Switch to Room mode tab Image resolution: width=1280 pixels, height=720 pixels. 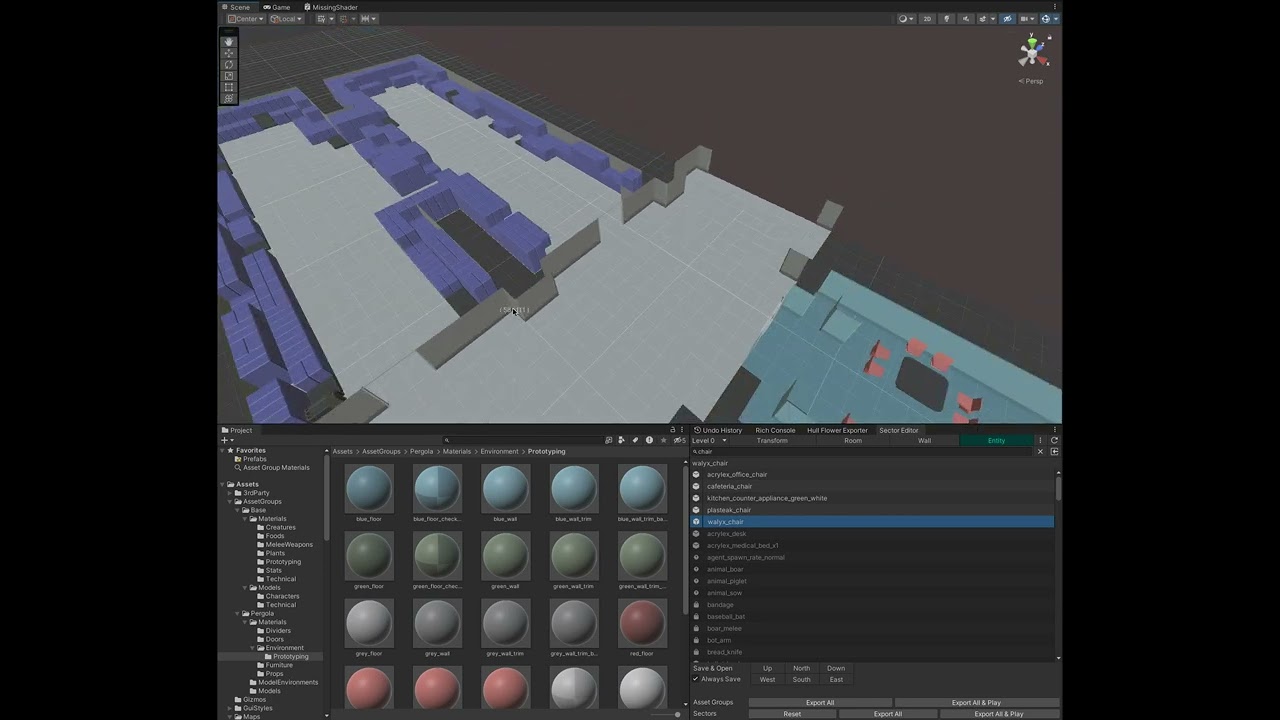[853, 440]
